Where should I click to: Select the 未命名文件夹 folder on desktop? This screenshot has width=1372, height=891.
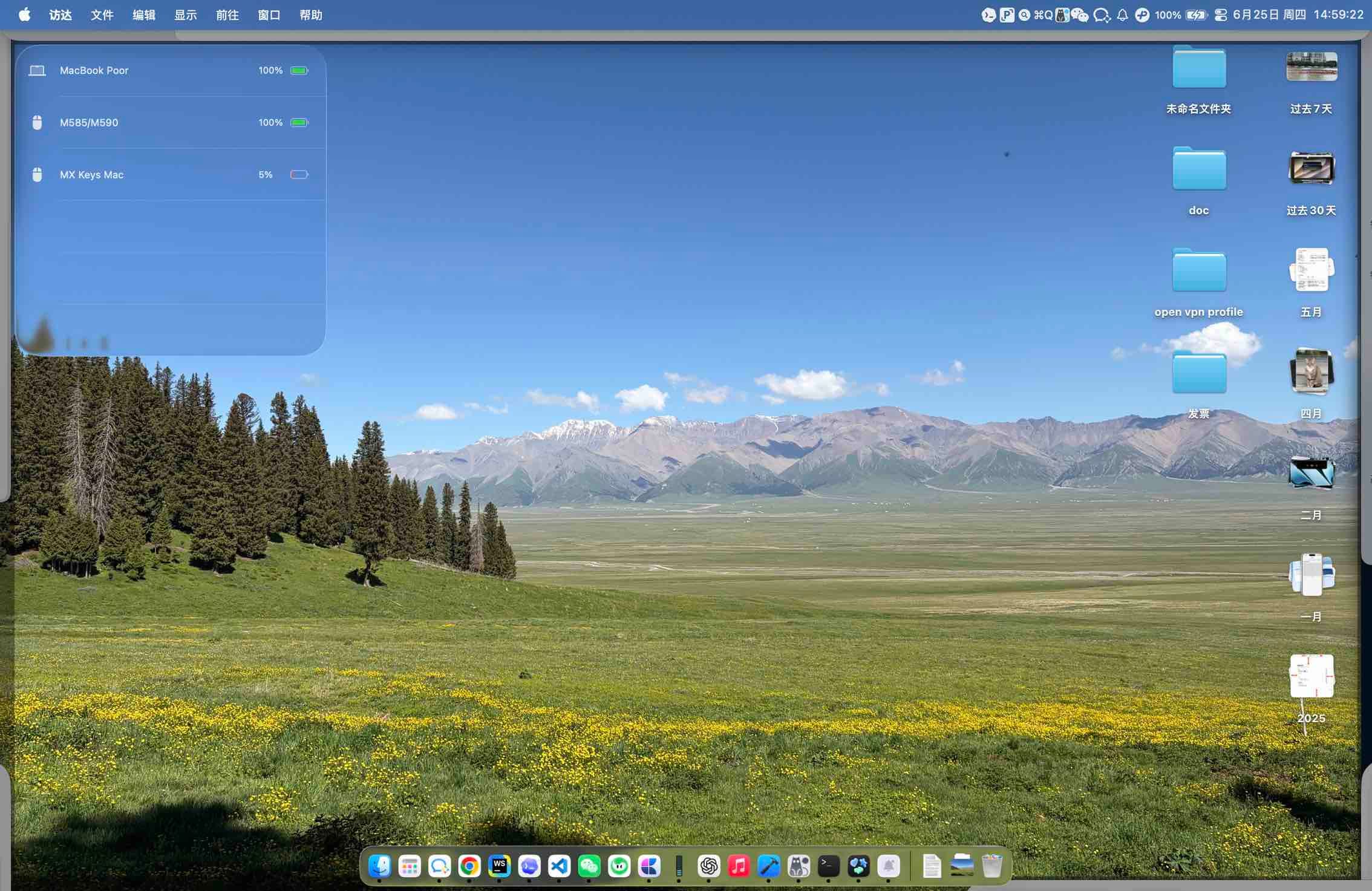1199,80
